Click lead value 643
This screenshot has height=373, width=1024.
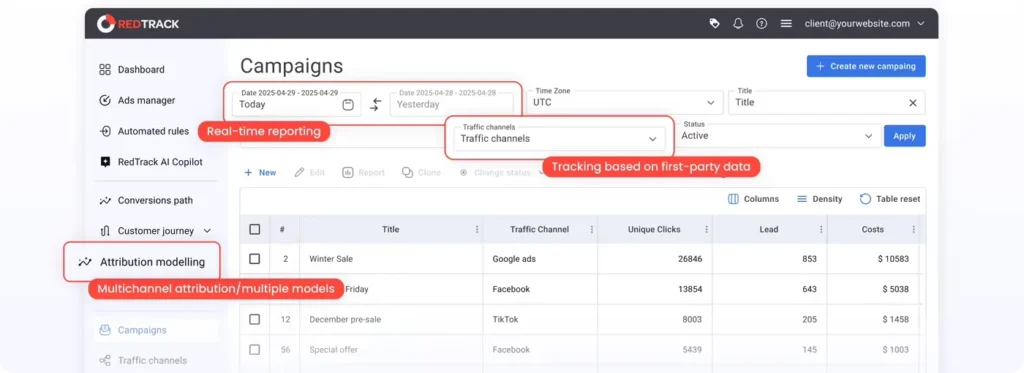coord(809,289)
